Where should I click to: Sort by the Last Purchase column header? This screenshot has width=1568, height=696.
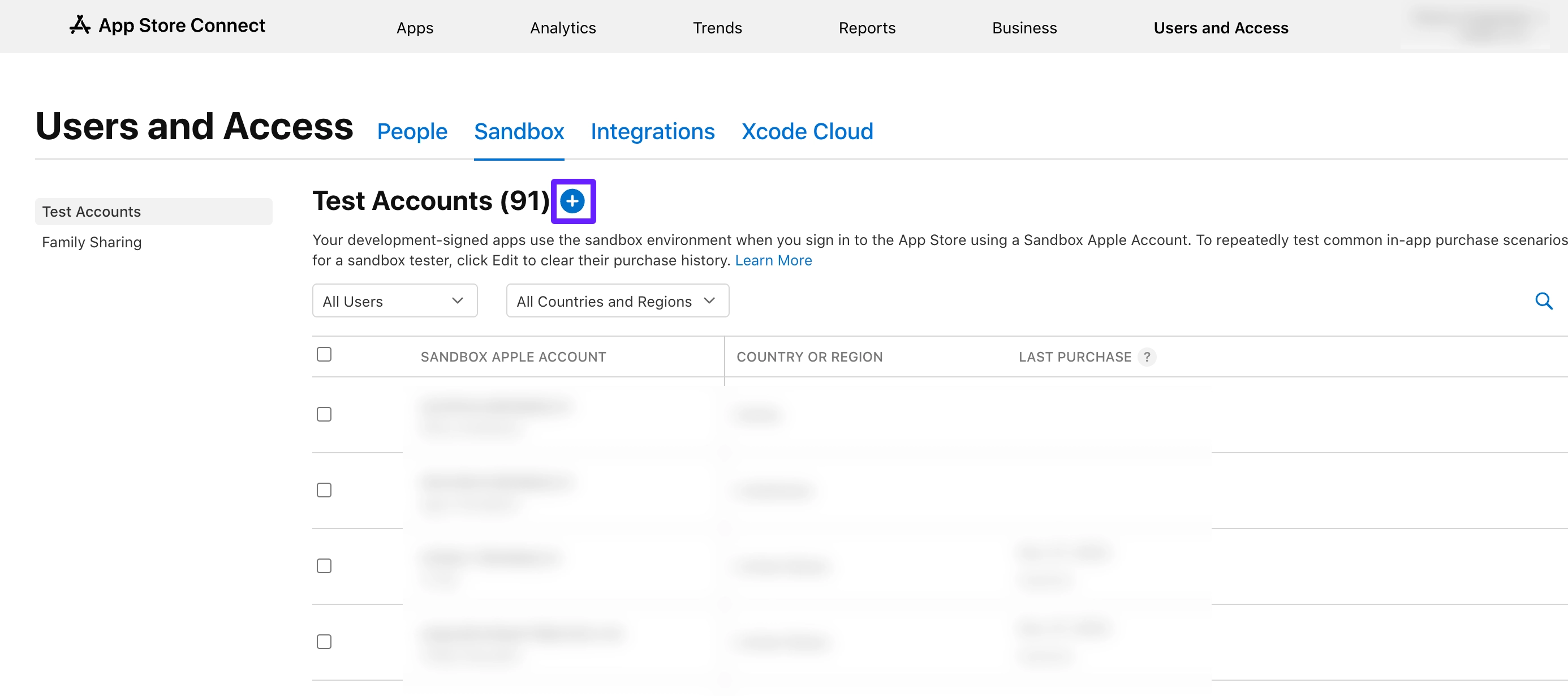pos(1074,357)
